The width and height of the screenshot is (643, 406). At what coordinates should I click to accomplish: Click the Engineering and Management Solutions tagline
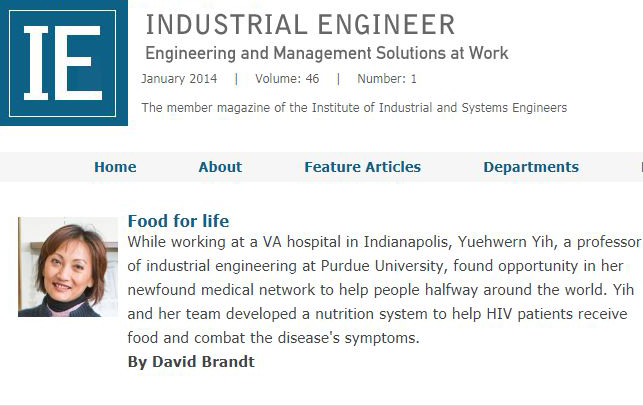[x=327, y=53]
